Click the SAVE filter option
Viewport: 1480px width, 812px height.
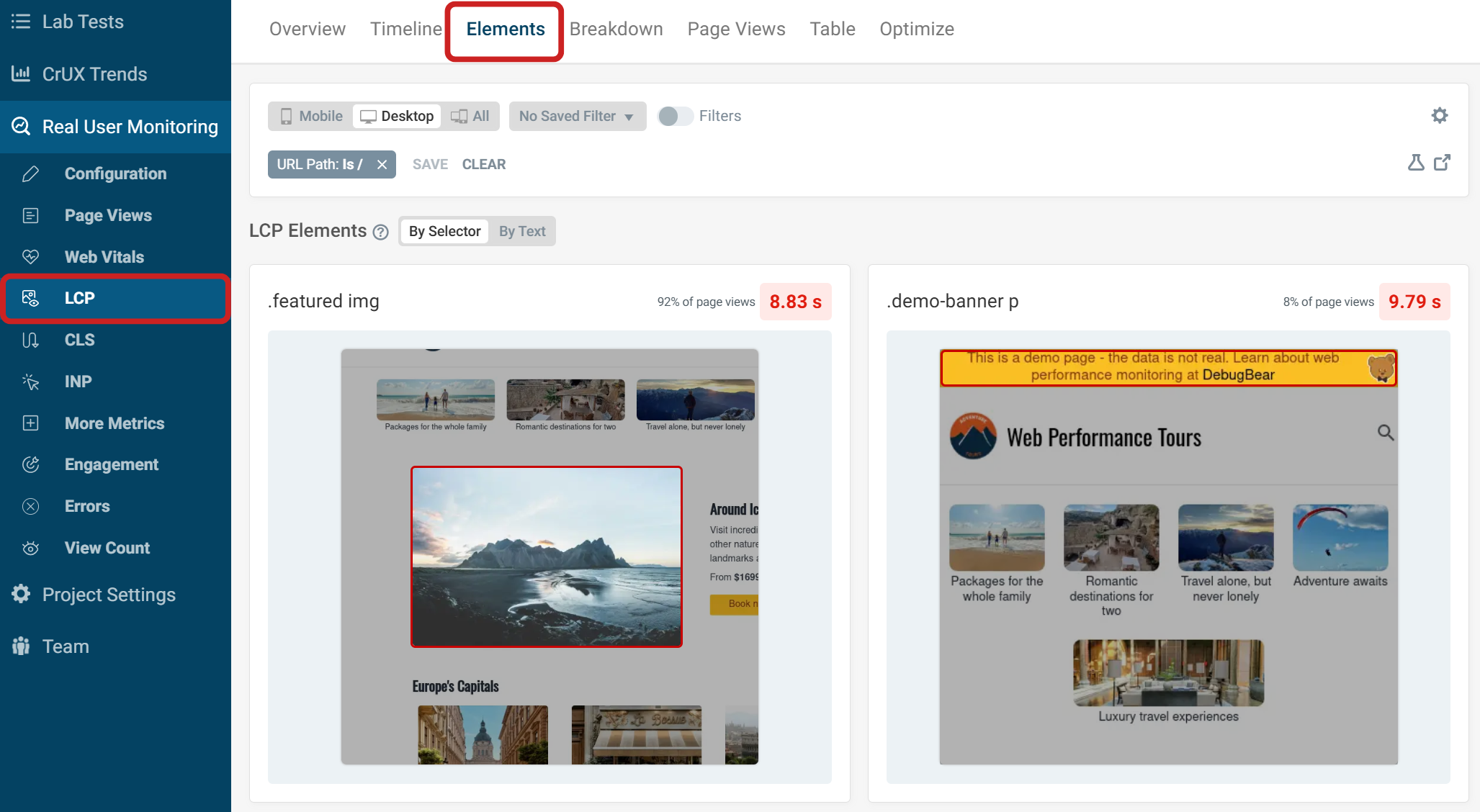(430, 164)
